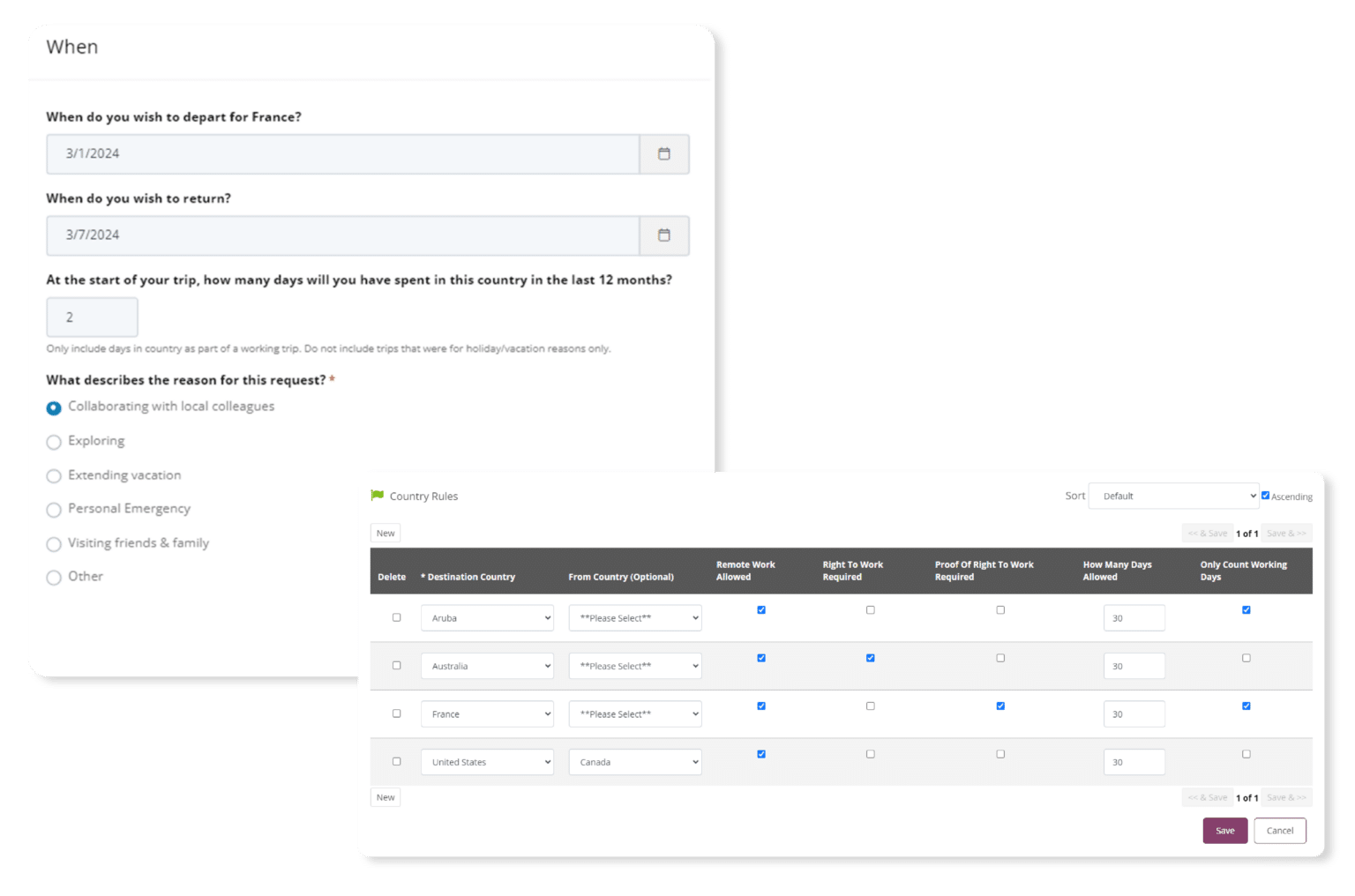Viewport: 1355px width, 896px height.
Task: Click New to add a country rule
Action: coord(385,533)
